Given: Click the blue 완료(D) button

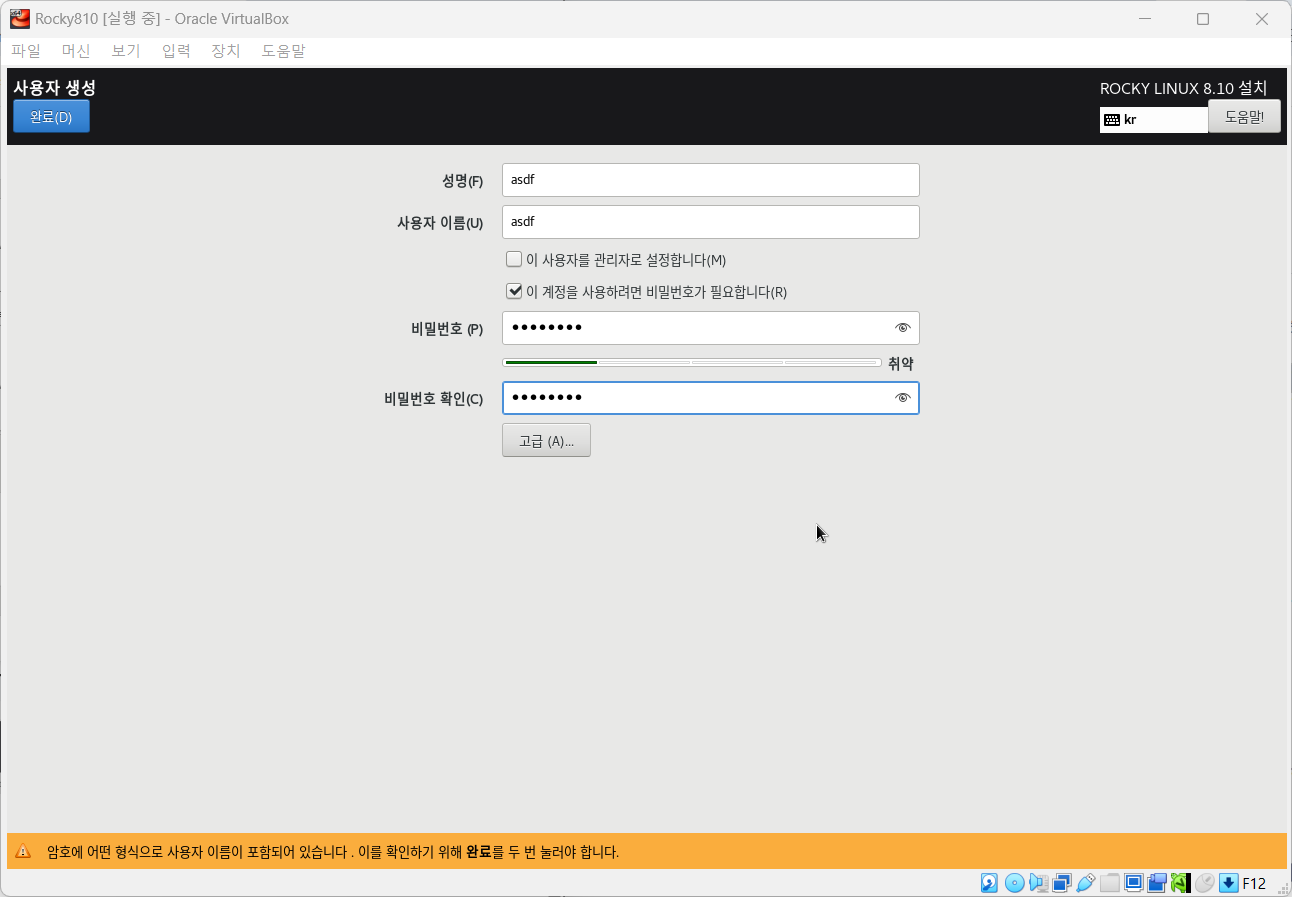Looking at the screenshot, I should pos(51,116).
